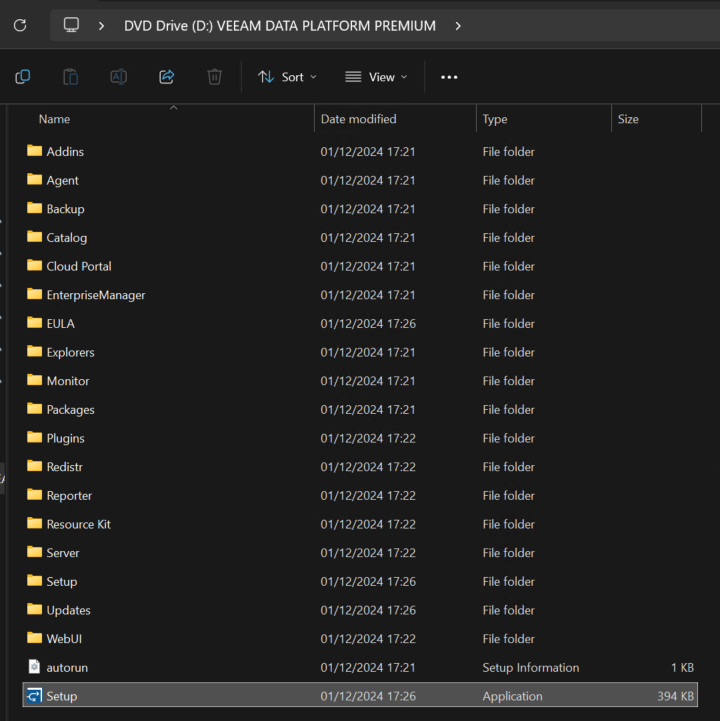Open the Sort dropdown
720x721 pixels.
[x=287, y=77]
